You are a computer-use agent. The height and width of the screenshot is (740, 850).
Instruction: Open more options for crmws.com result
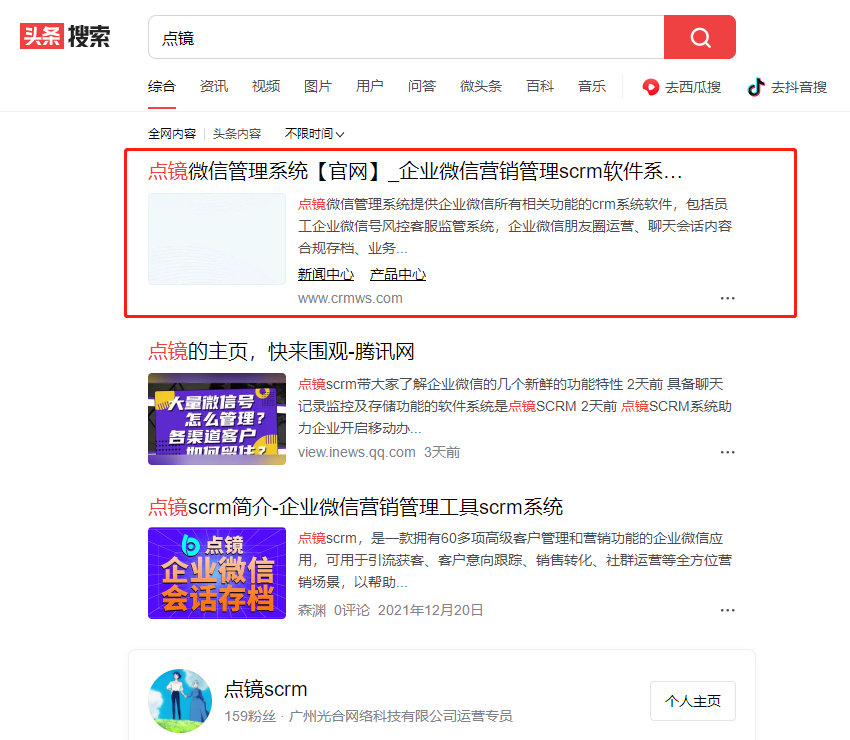(x=727, y=298)
